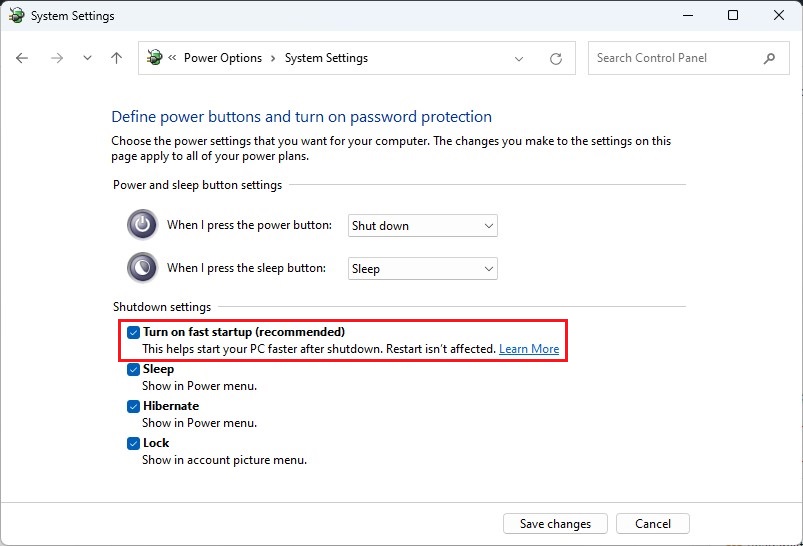Viewport: 803px width, 546px height.
Task: Focus the Search Control Panel field
Action: (x=689, y=58)
